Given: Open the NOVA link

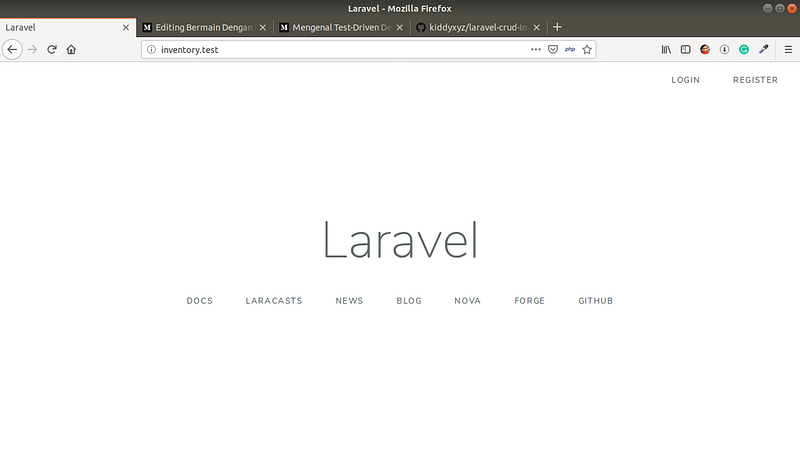Looking at the screenshot, I should click(467, 301).
